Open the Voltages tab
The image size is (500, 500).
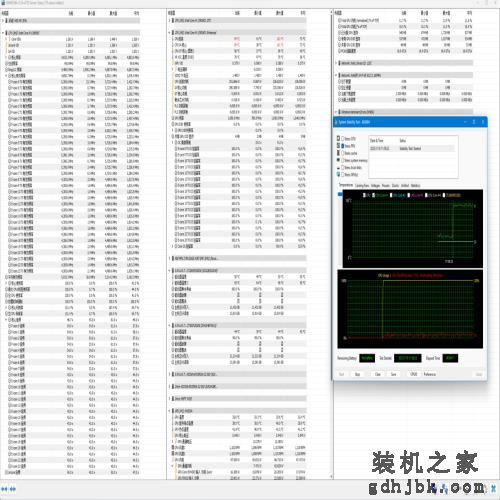pos(375,185)
